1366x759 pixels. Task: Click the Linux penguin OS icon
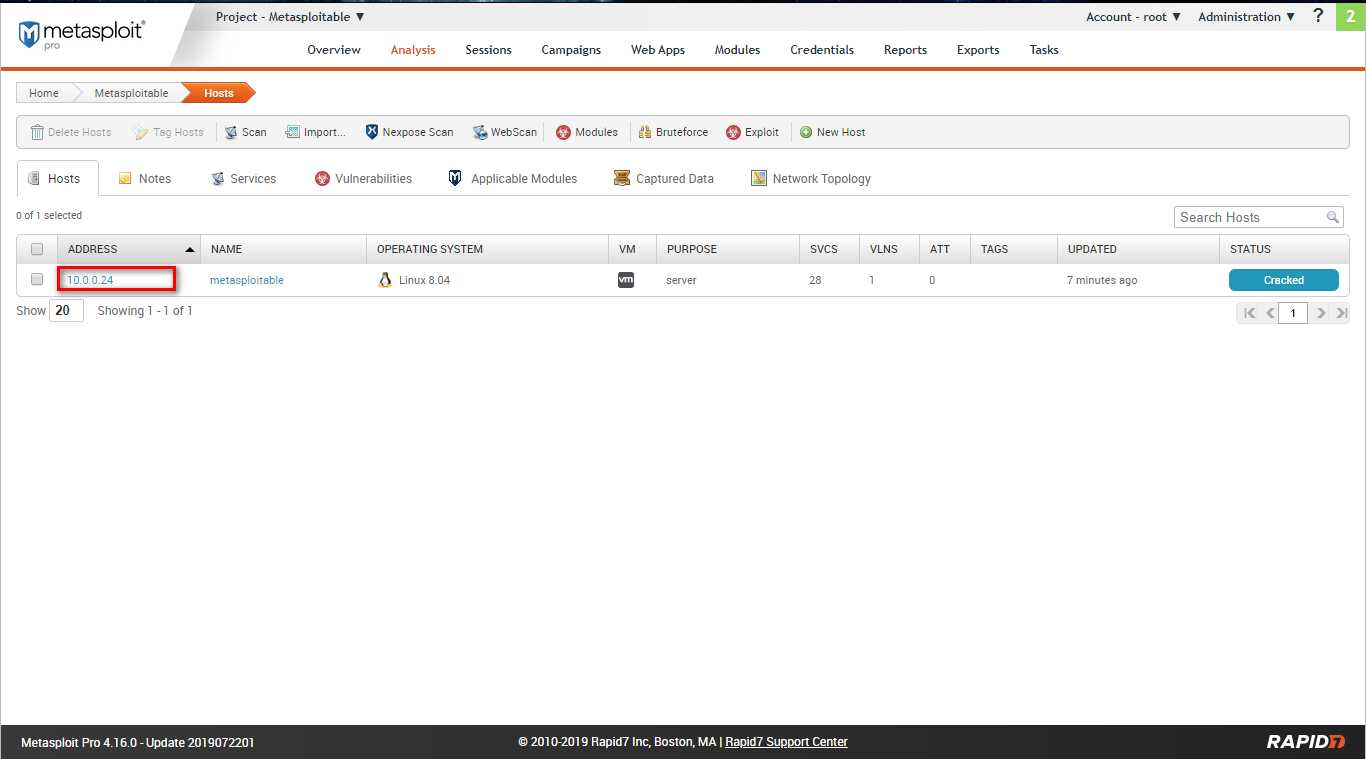[x=385, y=280]
